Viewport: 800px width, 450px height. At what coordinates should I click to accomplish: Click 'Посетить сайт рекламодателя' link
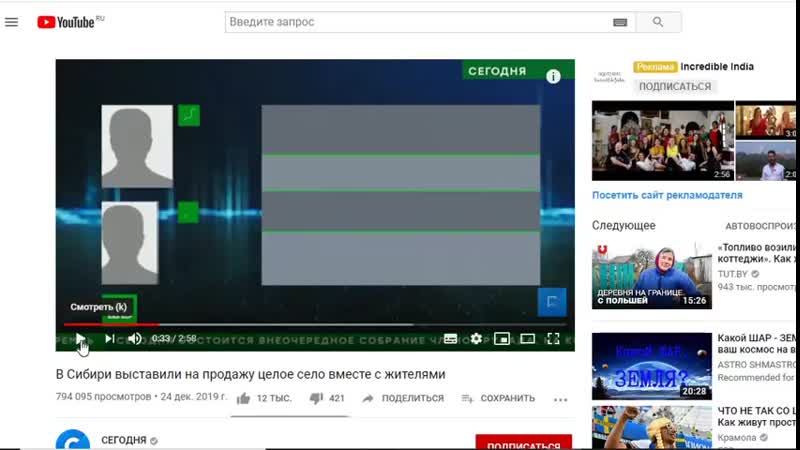point(667,195)
